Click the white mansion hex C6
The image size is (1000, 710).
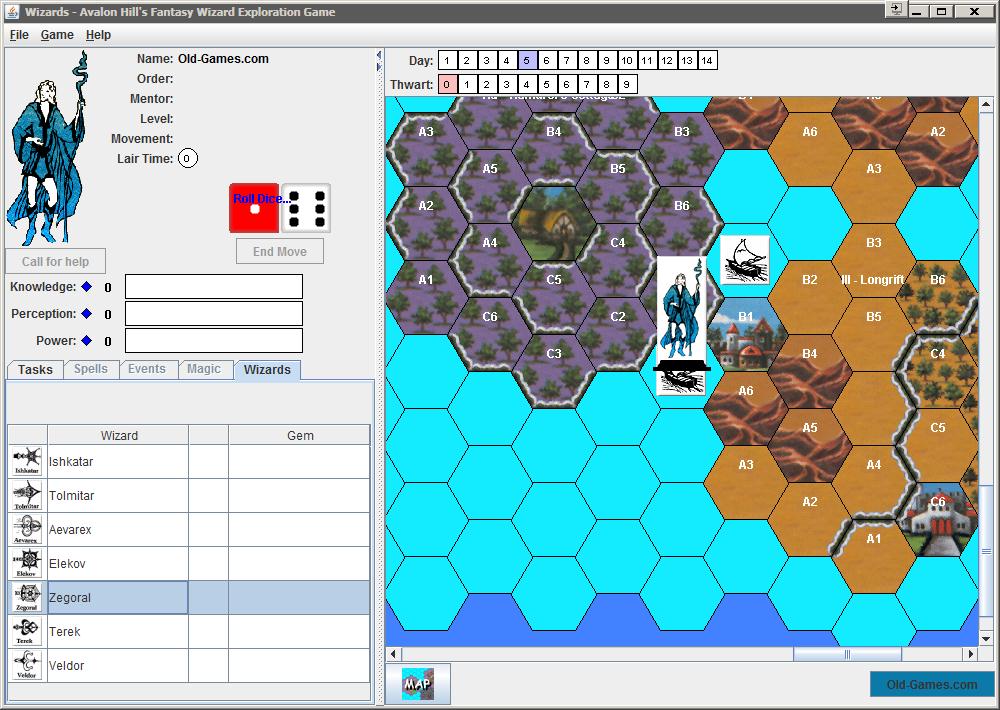coord(938,520)
